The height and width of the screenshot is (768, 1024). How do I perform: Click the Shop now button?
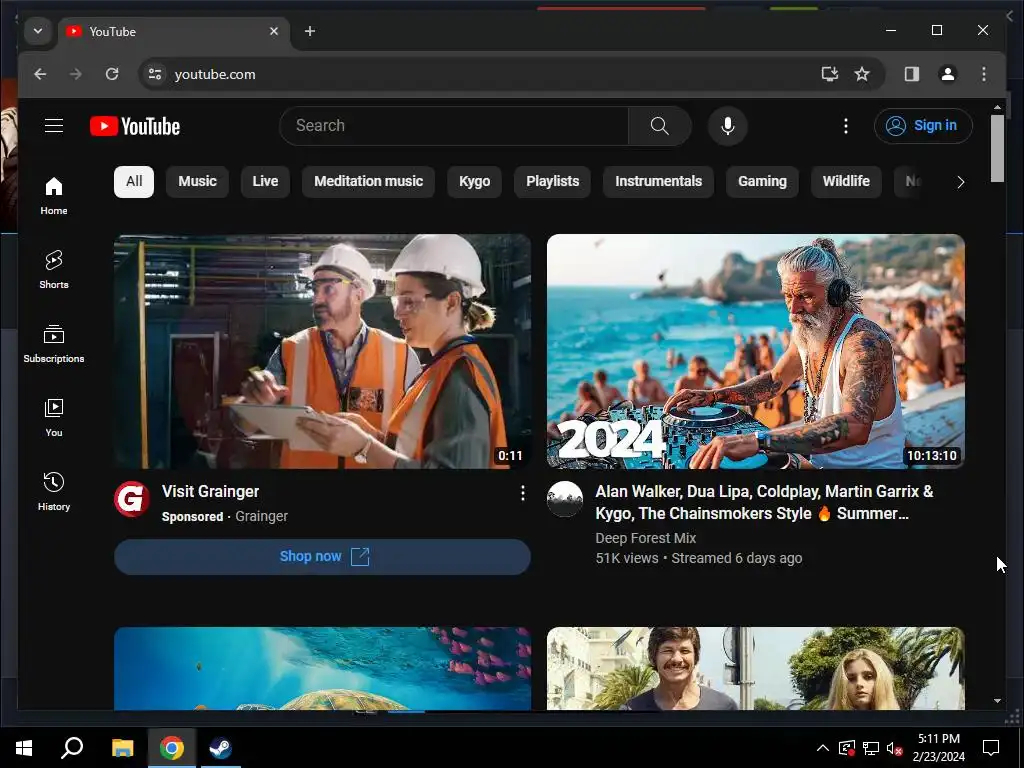click(322, 556)
